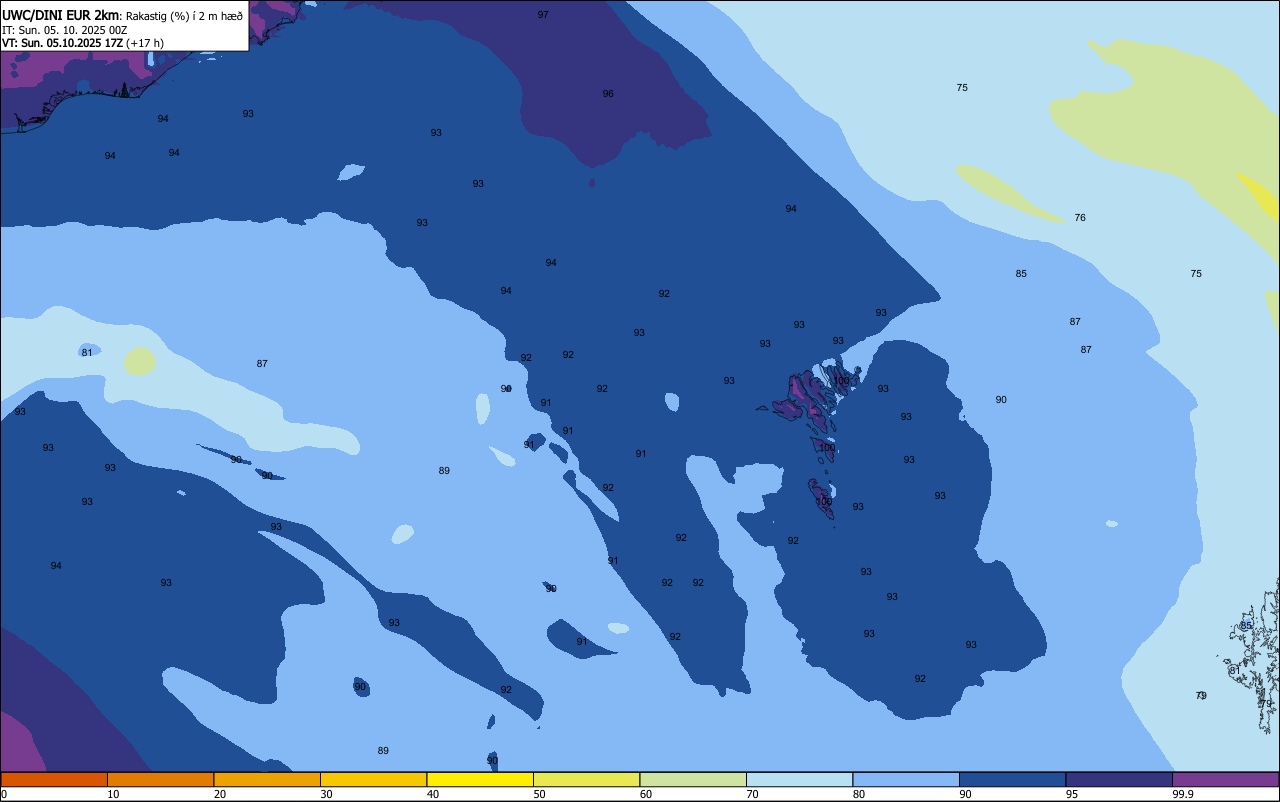Screen dimensions: 1280x802
Task: Click the purple legend swatch above 99.9
Action: tap(1225, 779)
